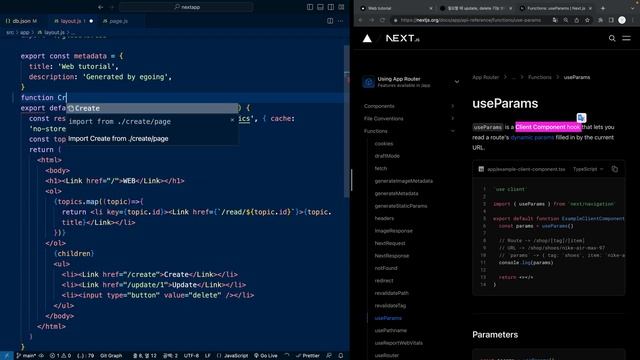The height and width of the screenshot is (360, 640).
Task: Open a new browser tab
Action: [603, 8]
